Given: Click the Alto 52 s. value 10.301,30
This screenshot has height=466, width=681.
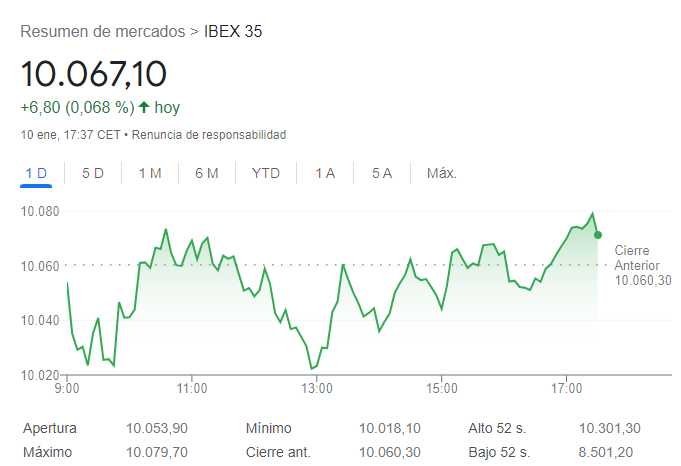Looking at the screenshot, I should tap(610, 428).
